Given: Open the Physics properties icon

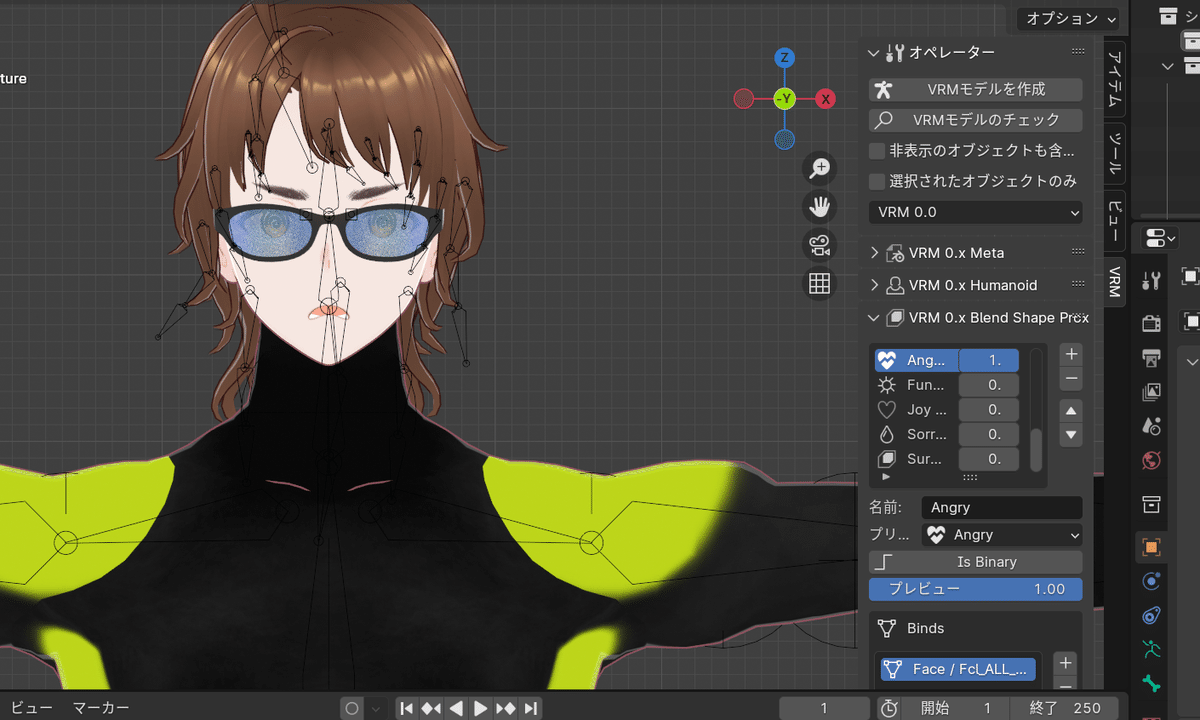Looking at the screenshot, I should click(1151, 581).
